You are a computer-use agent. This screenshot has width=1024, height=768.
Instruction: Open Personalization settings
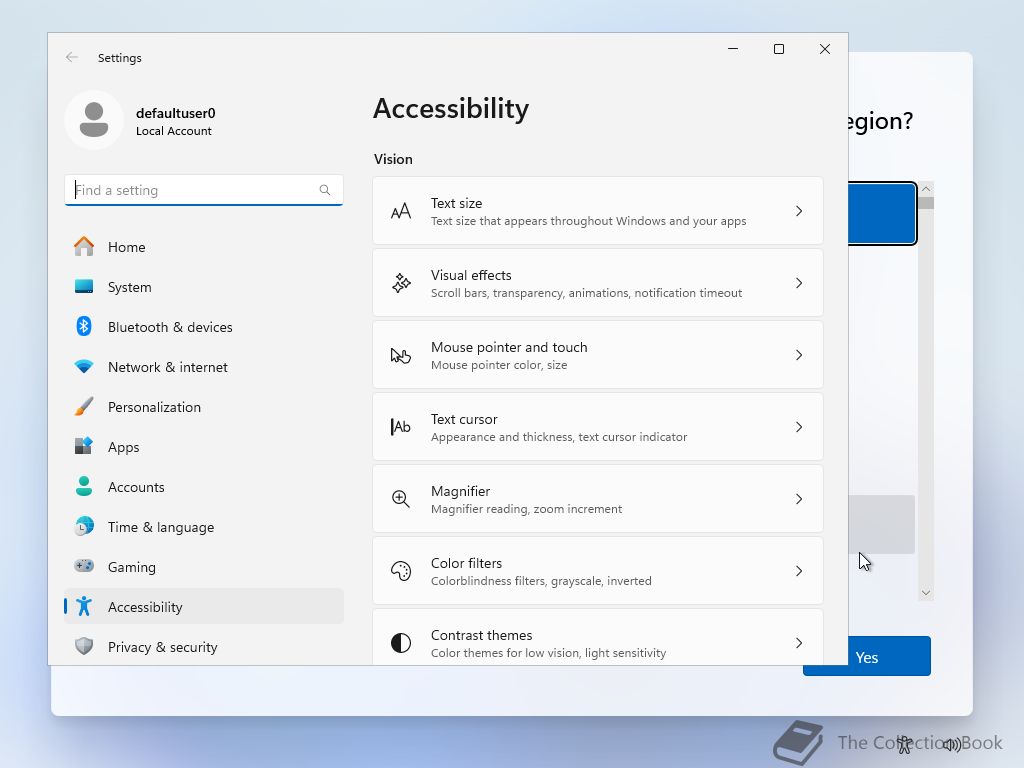(204, 407)
